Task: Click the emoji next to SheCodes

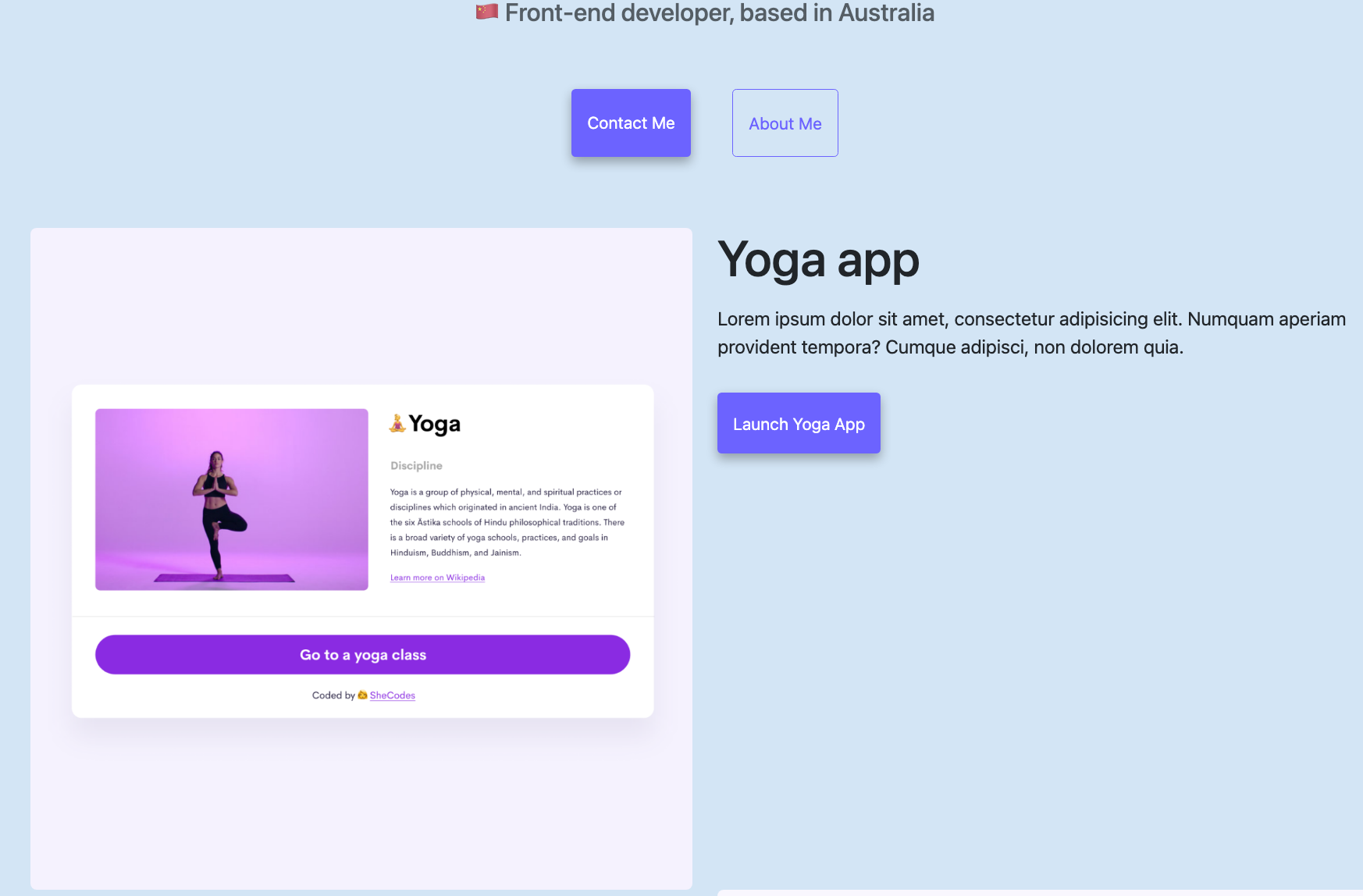Action: [362, 695]
